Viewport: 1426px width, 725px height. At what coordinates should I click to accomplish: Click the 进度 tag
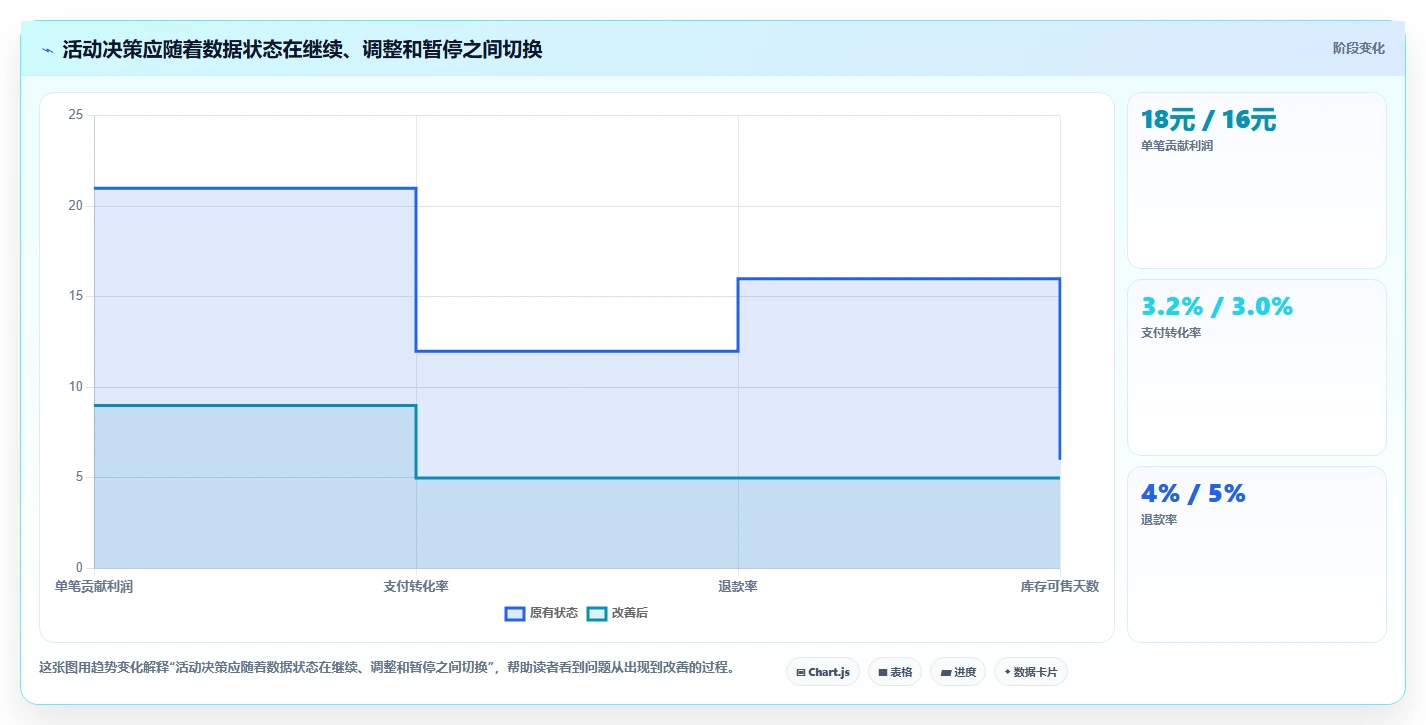point(958,672)
